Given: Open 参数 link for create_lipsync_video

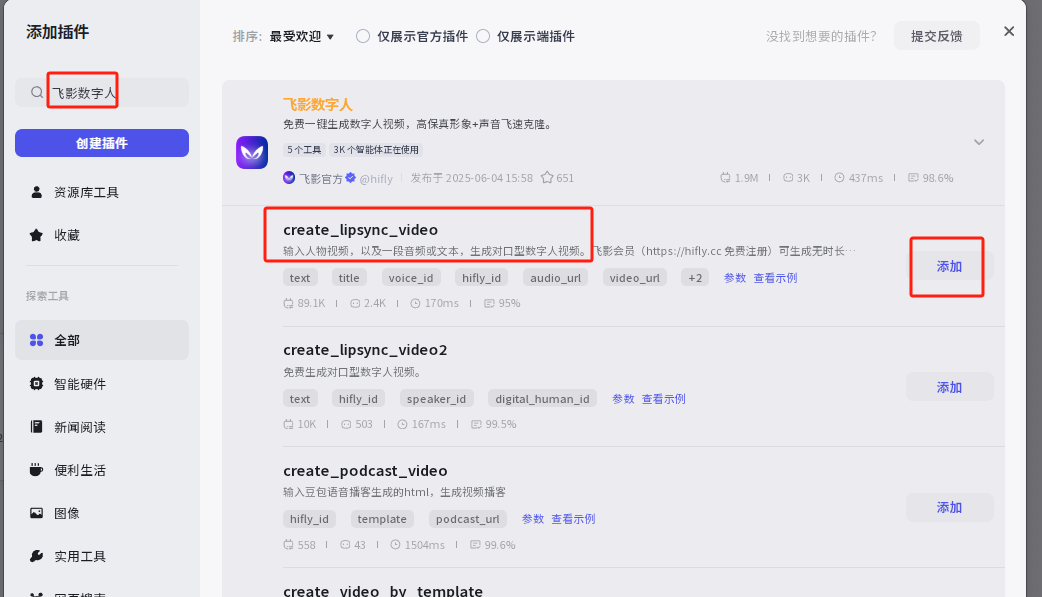Looking at the screenshot, I should coord(734,278).
